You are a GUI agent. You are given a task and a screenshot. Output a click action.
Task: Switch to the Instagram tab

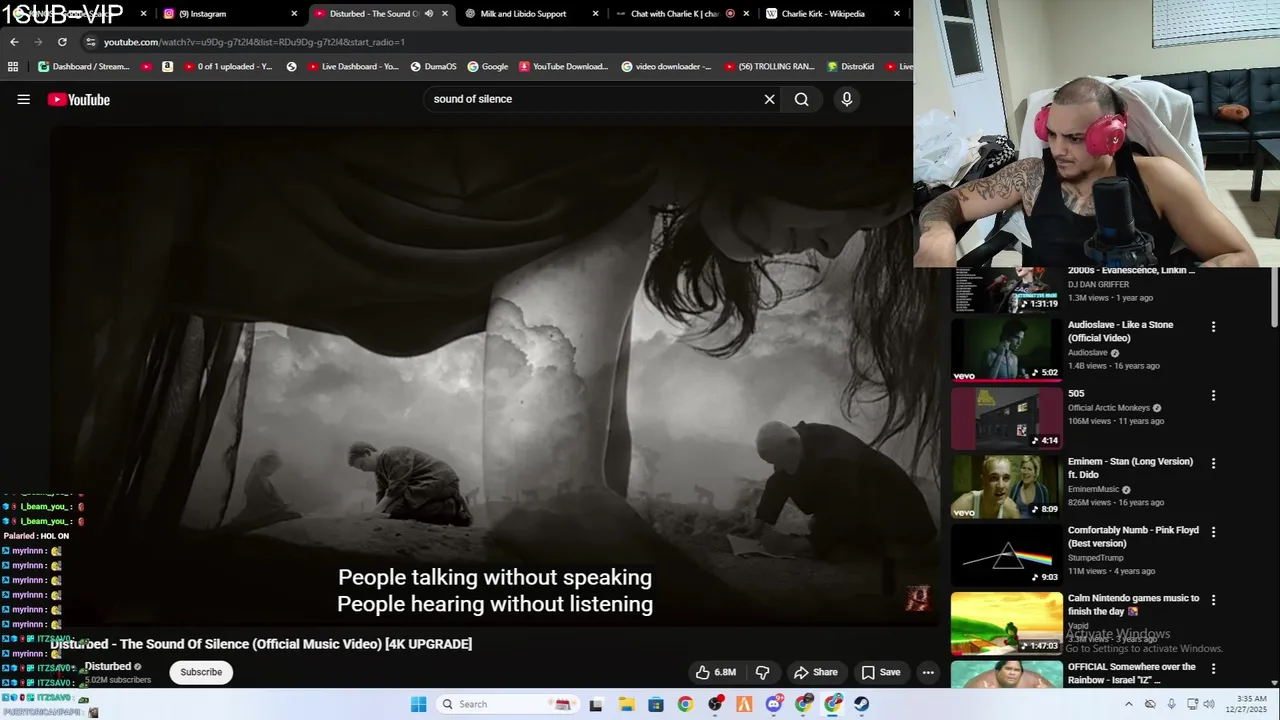[230, 14]
